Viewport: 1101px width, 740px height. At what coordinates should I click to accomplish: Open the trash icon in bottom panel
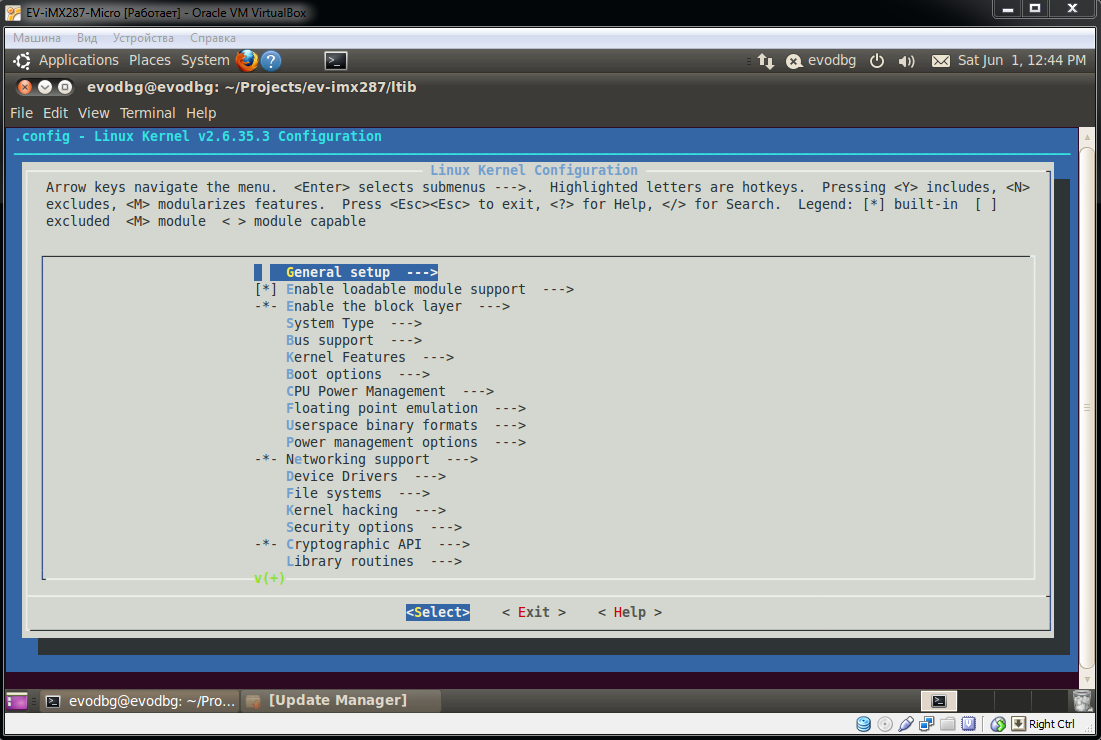1082,701
